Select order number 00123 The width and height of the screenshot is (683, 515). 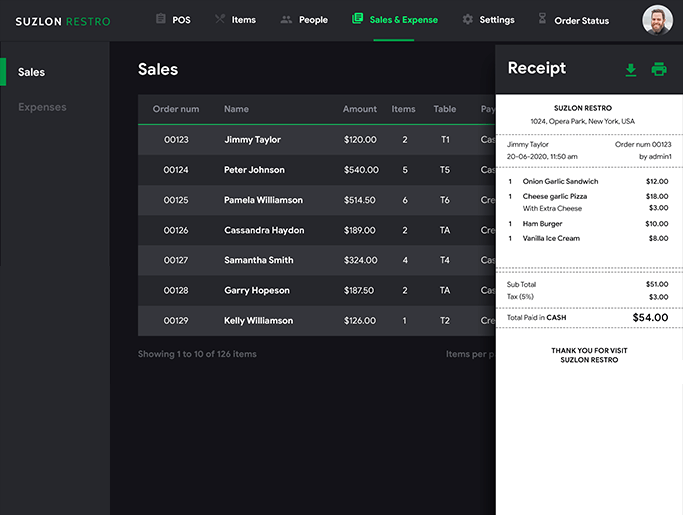(x=176, y=139)
